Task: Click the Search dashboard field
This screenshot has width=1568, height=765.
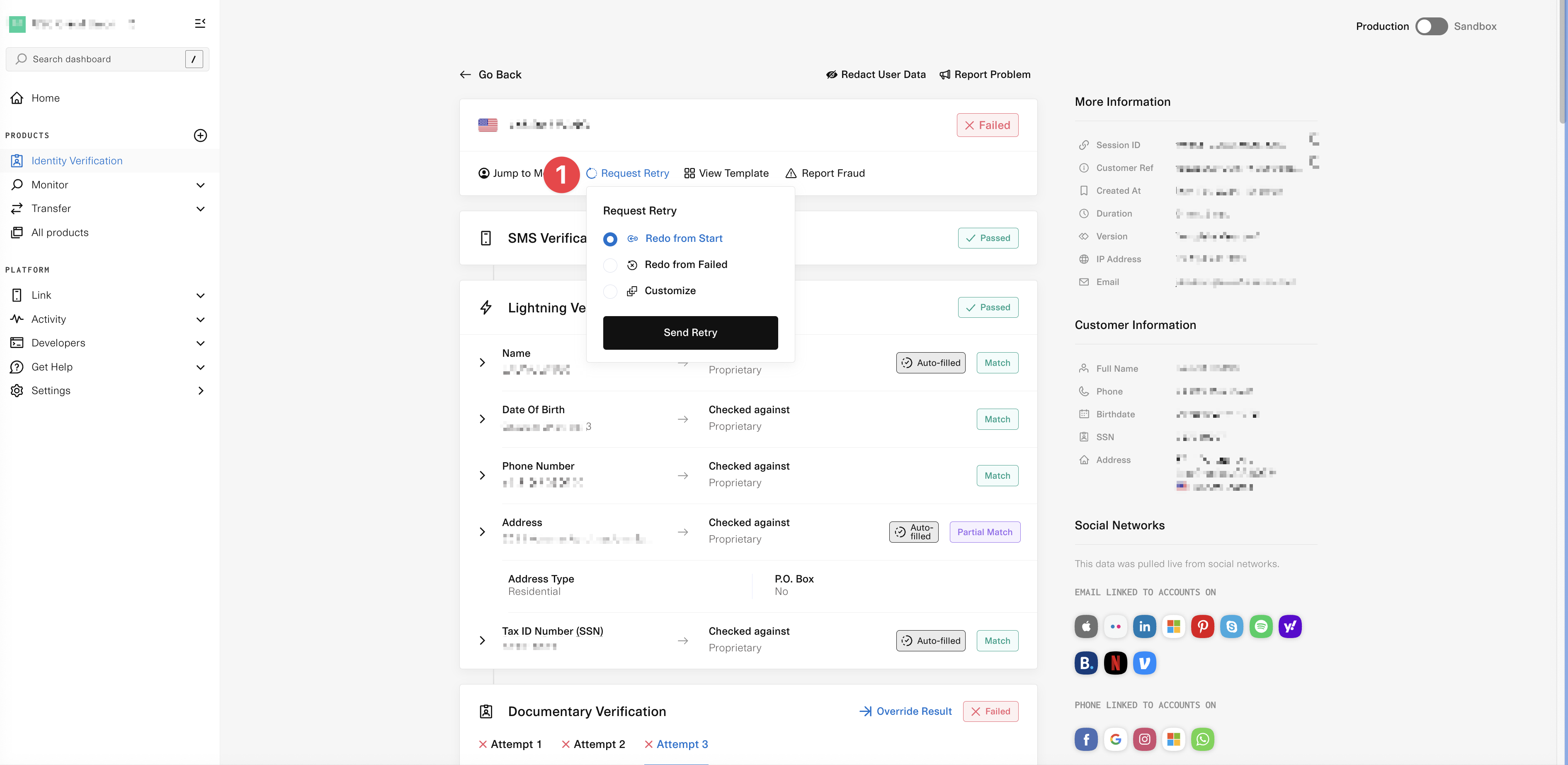Action: pyautogui.click(x=100, y=59)
